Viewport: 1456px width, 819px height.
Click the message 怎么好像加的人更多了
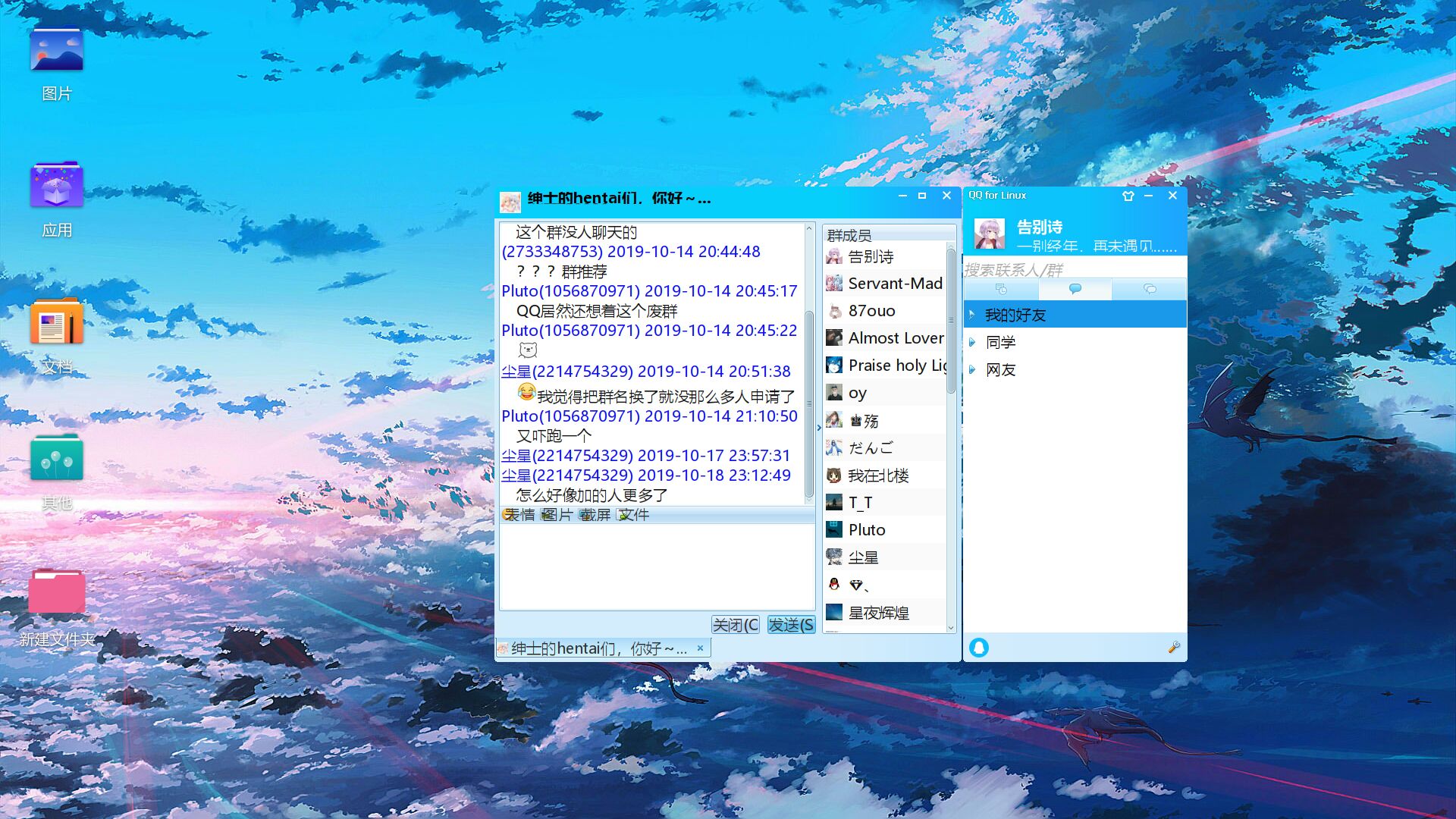click(592, 495)
